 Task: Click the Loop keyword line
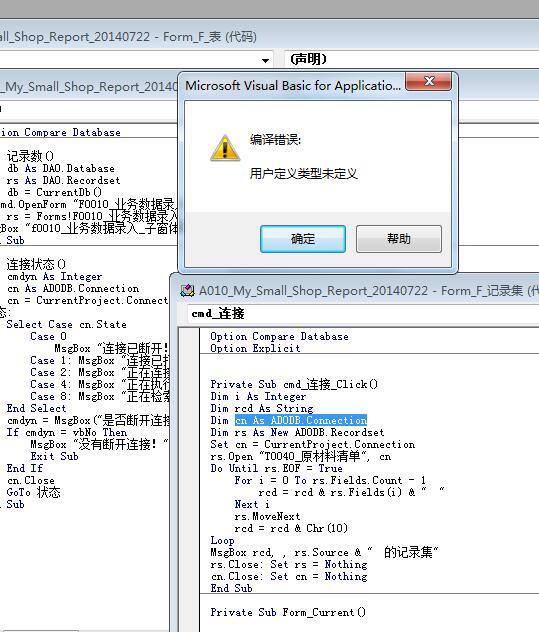[x=222, y=541]
